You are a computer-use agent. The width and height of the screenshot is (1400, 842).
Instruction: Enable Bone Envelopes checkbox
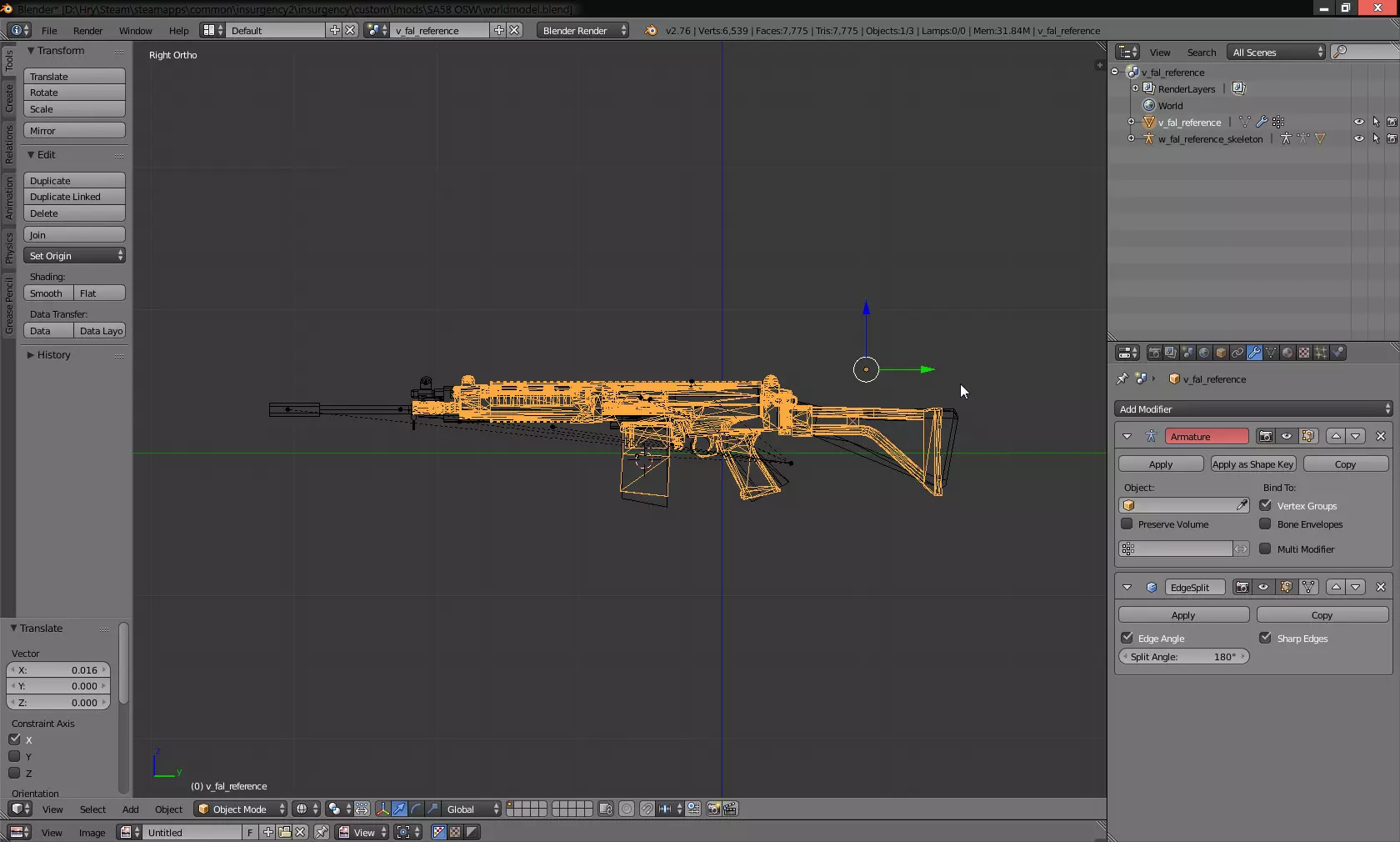pyautogui.click(x=1265, y=524)
